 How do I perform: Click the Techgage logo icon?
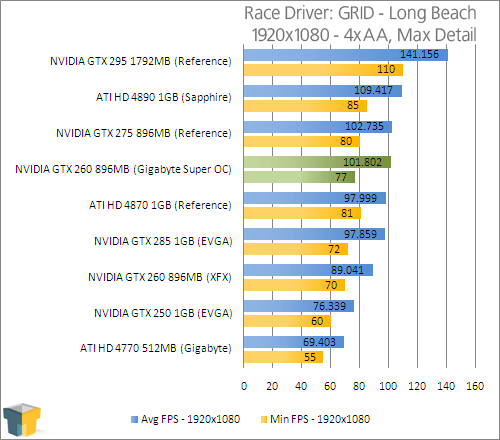22,420
